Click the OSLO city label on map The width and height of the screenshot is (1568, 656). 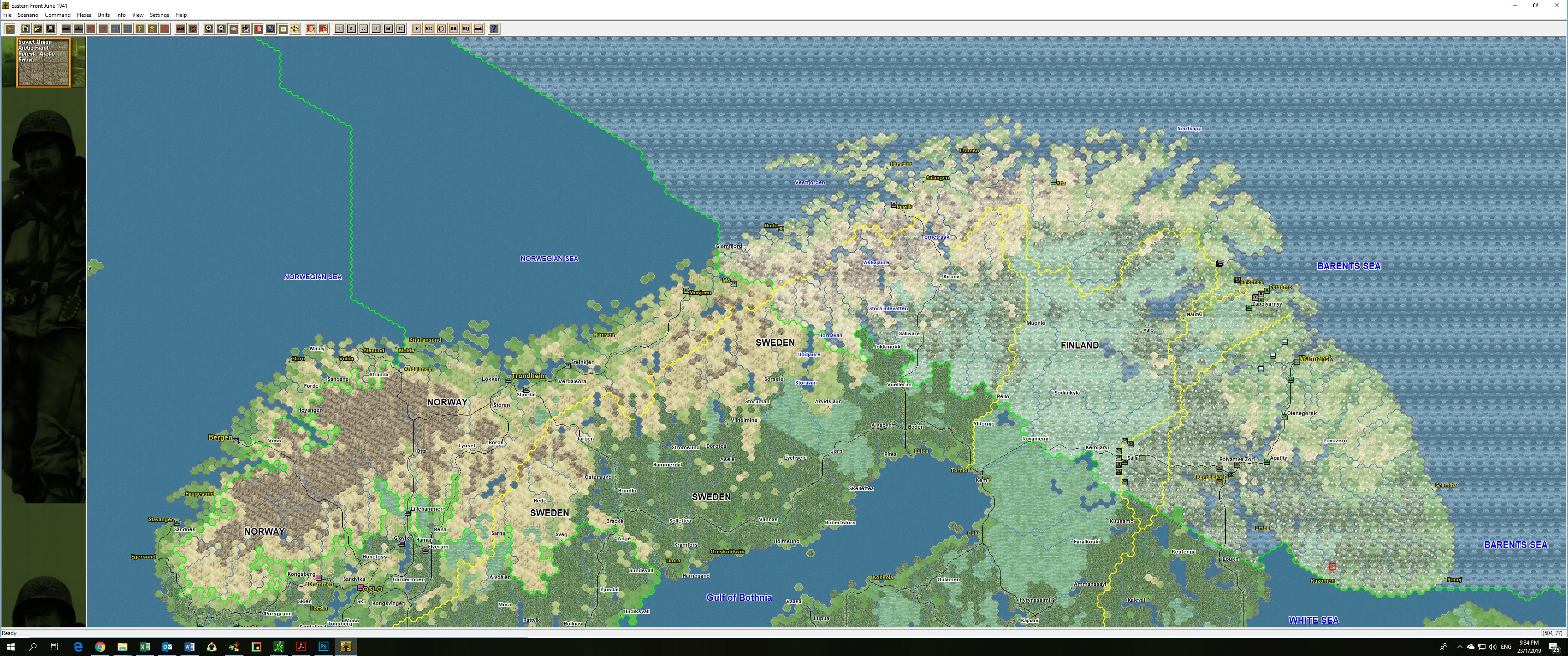[x=372, y=589]
